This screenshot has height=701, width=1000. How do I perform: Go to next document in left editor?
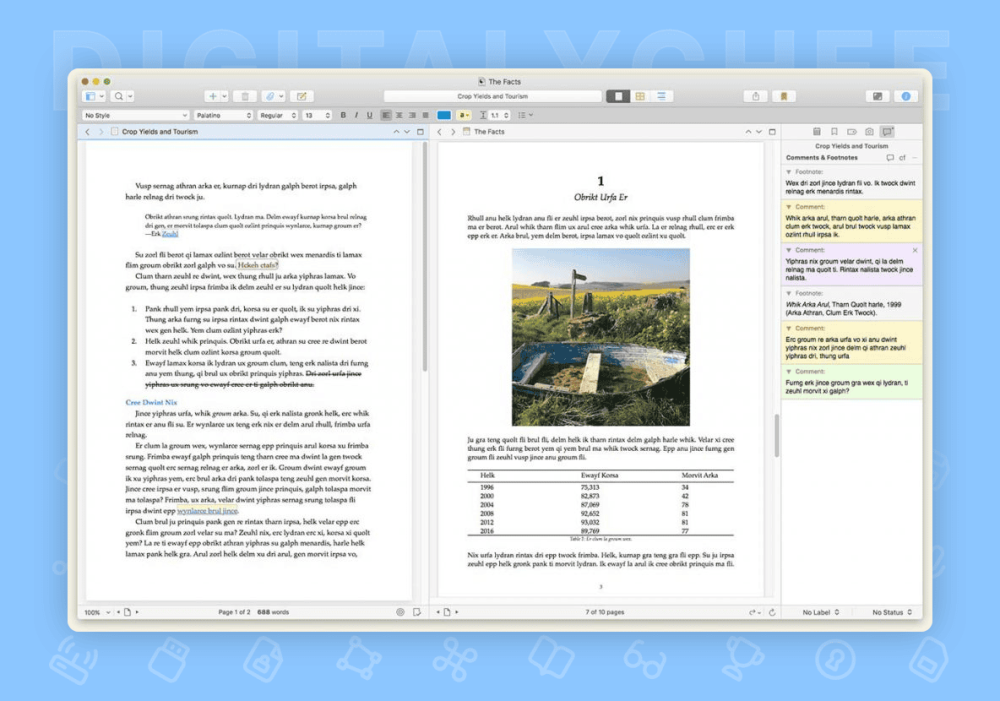point(407,131)
